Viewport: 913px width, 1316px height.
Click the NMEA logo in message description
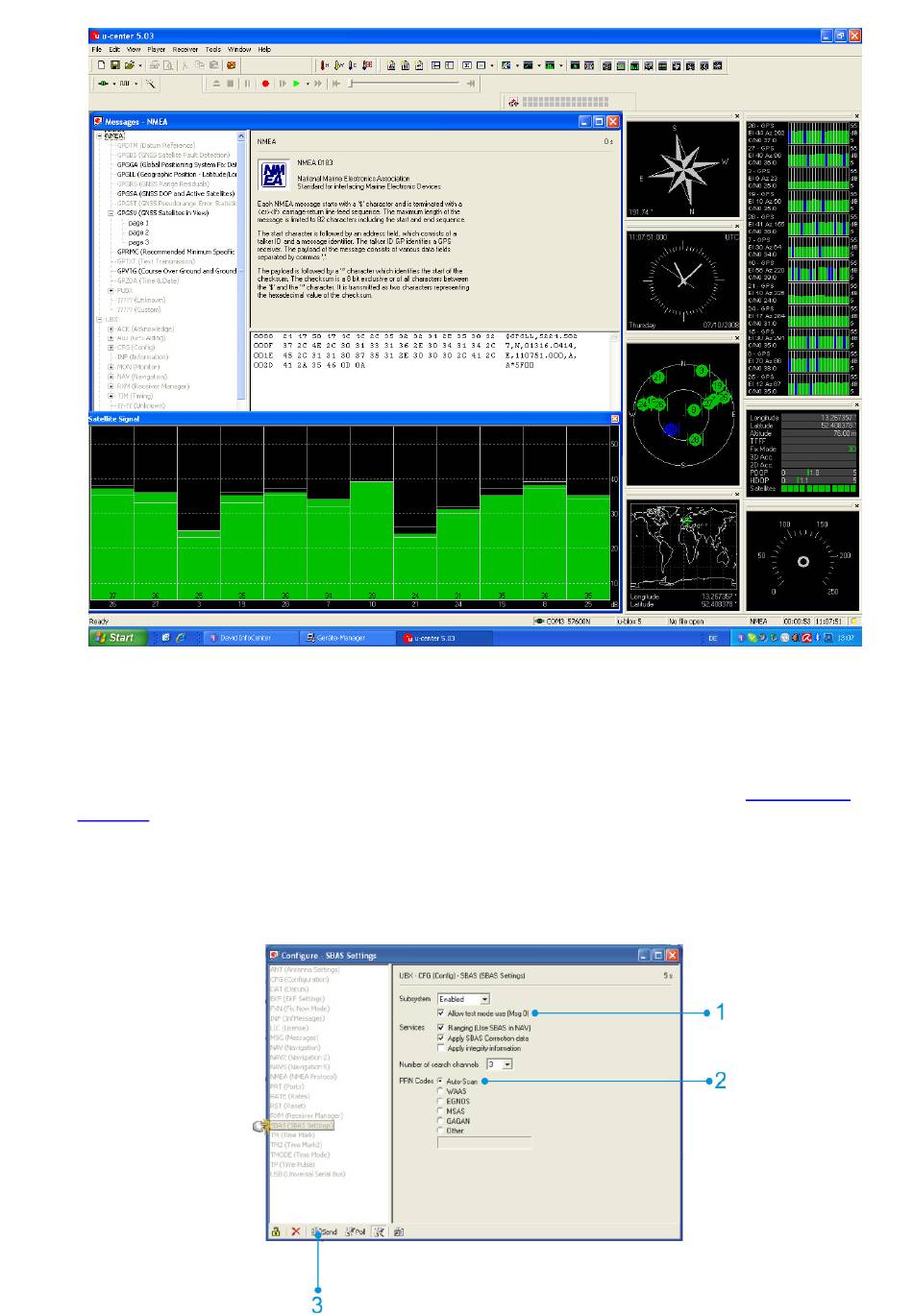pos(274,175)
